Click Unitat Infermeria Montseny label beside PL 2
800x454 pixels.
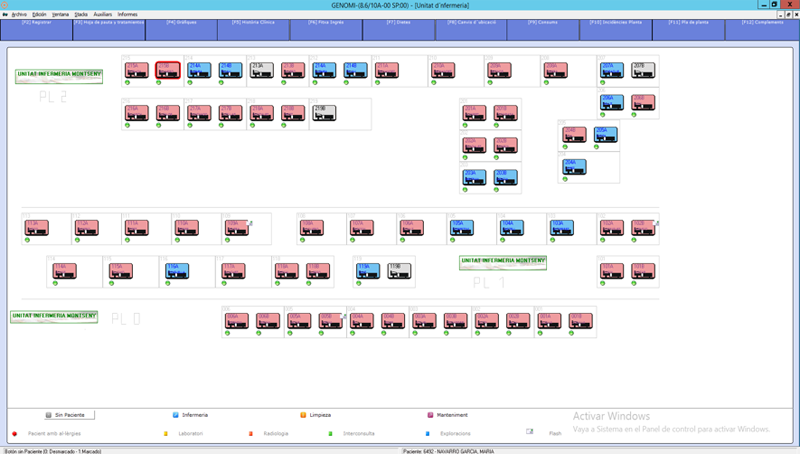click(x=59, y=74)
